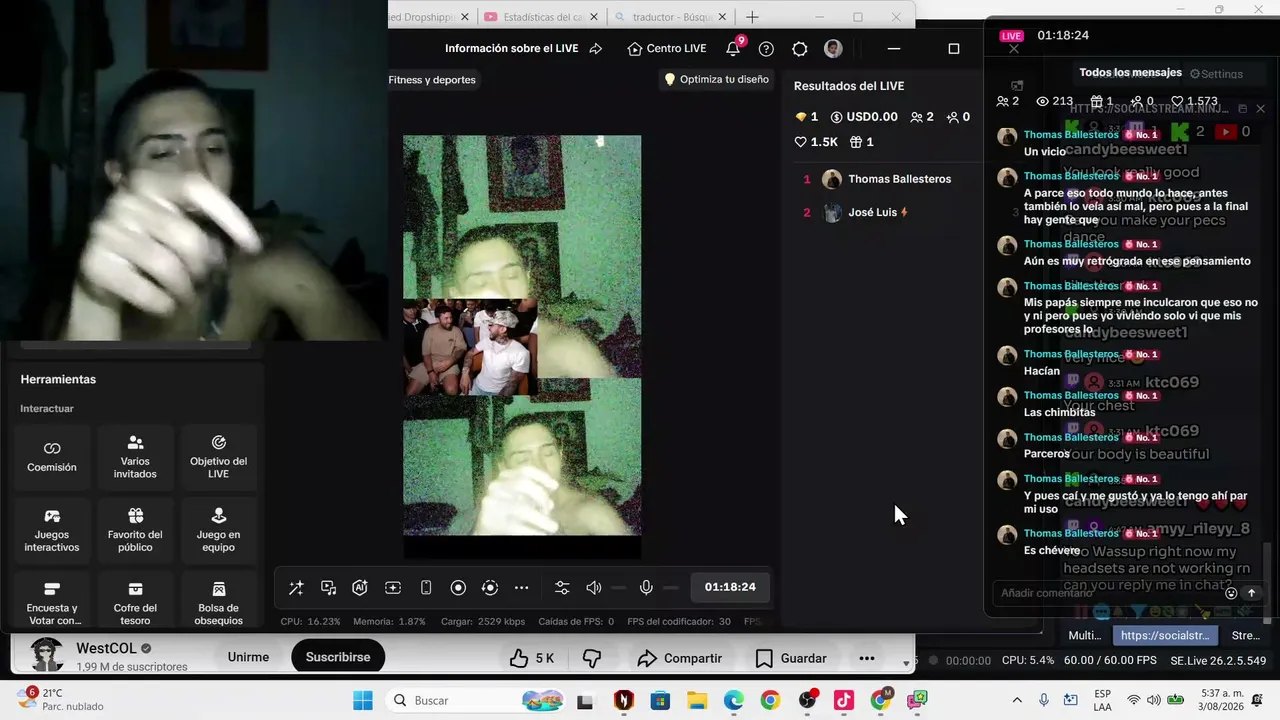Open more actions menu beside Guardar

pos(867,658)
